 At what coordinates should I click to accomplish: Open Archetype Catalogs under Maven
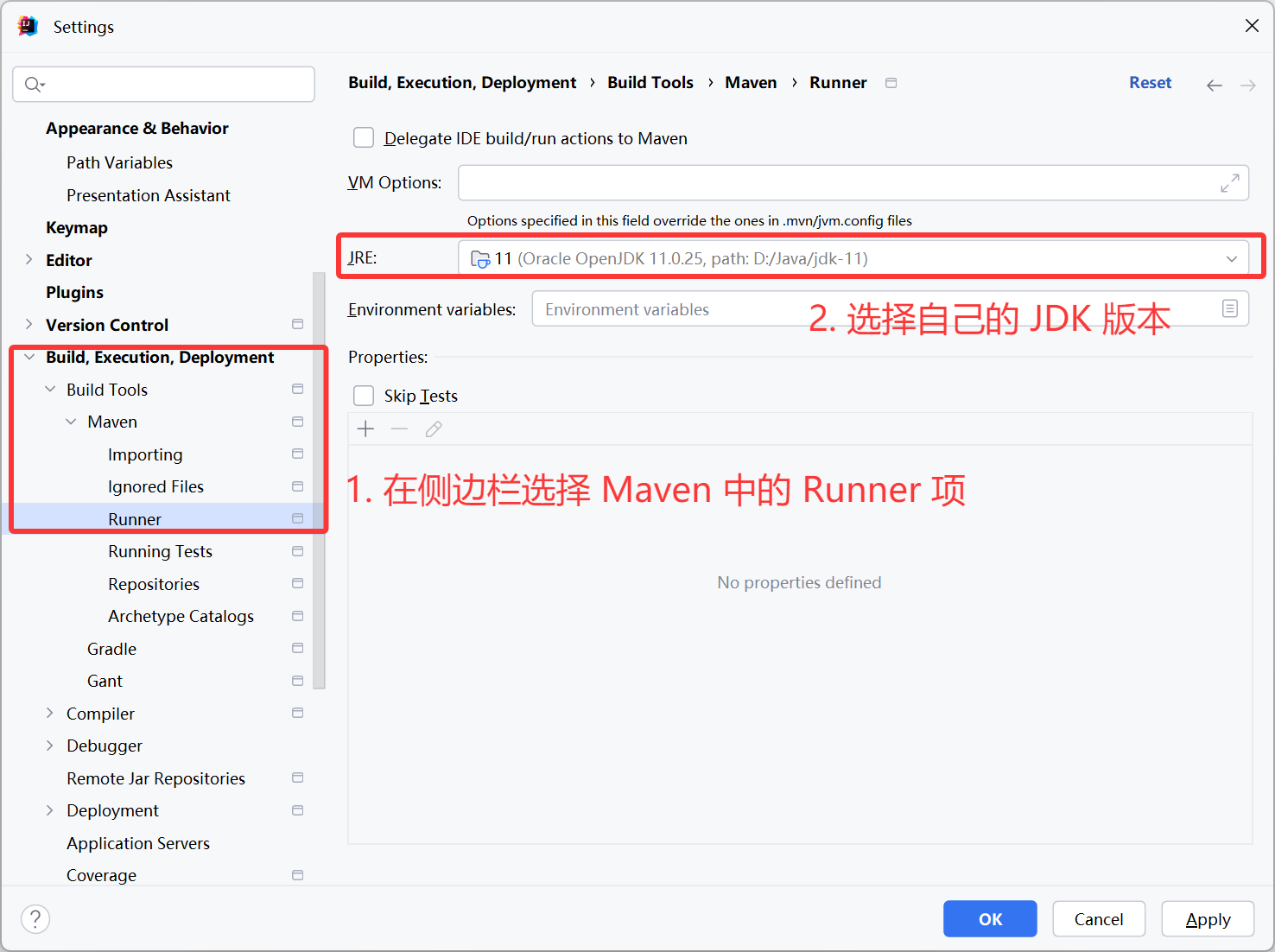(181, 616)
